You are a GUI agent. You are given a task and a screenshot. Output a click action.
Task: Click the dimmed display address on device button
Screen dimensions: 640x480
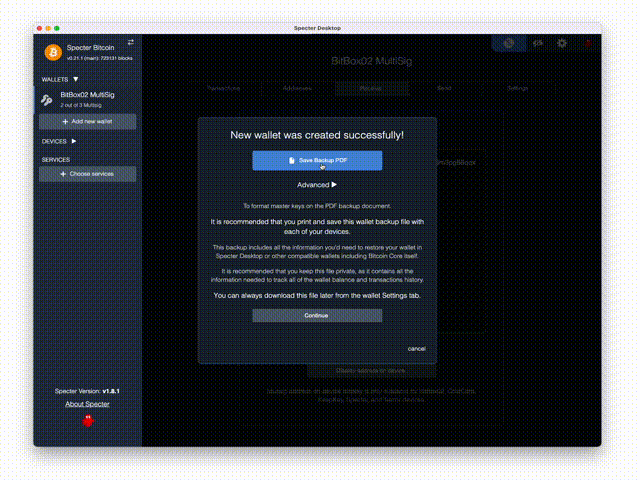pos(371,371)
